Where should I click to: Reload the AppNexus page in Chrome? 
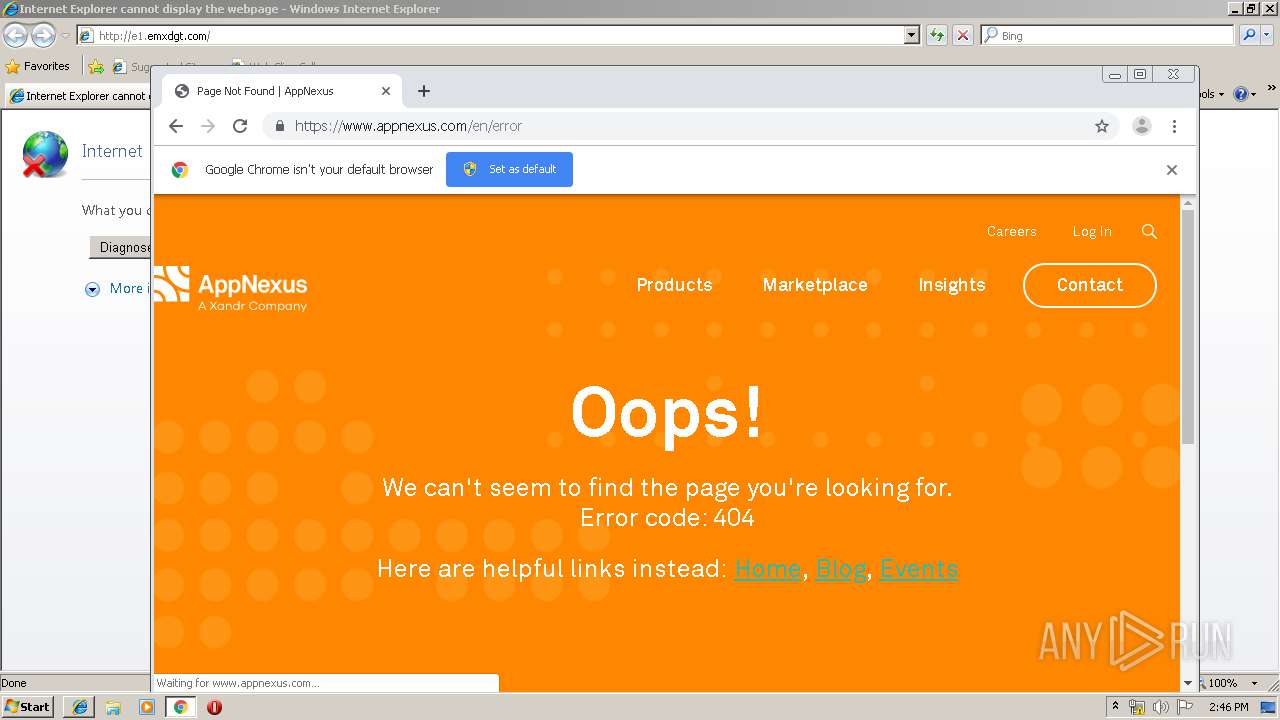tap(240, 126)
